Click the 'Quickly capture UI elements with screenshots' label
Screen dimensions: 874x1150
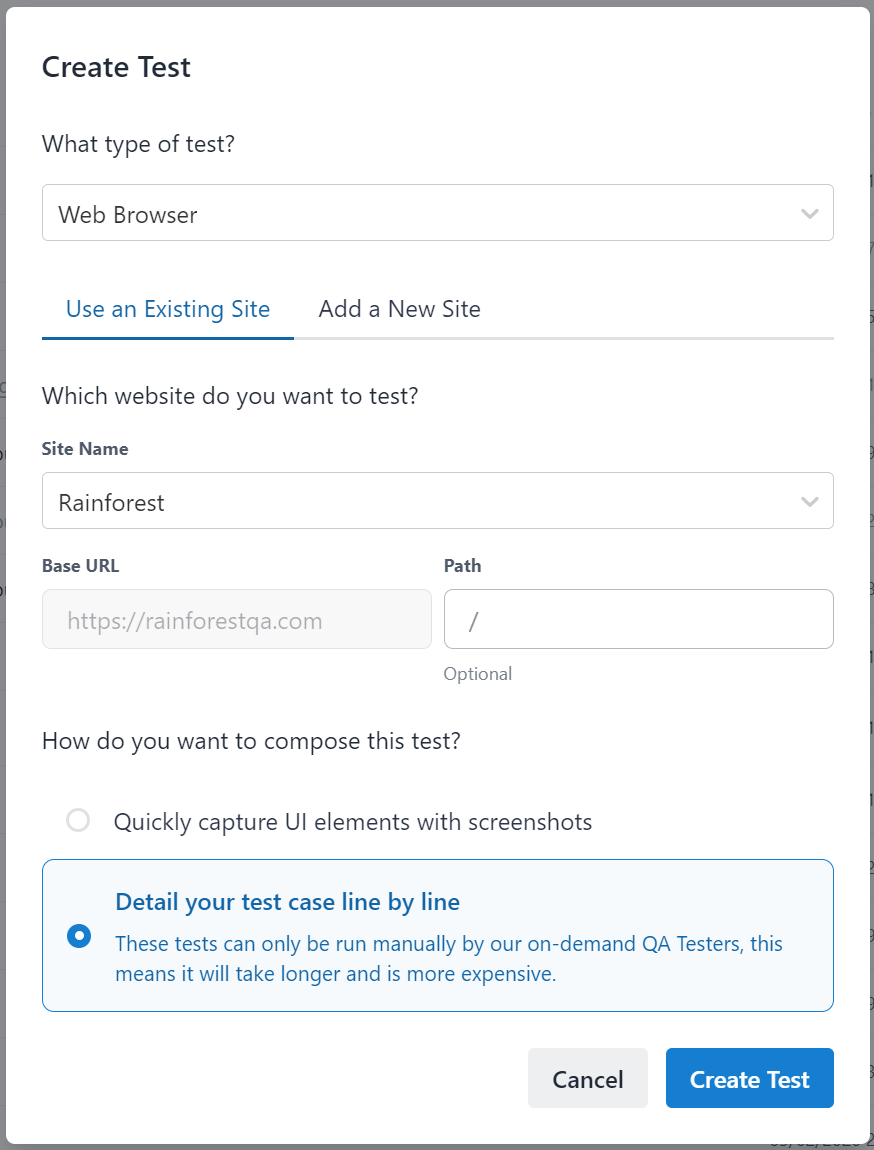point(353,822)
